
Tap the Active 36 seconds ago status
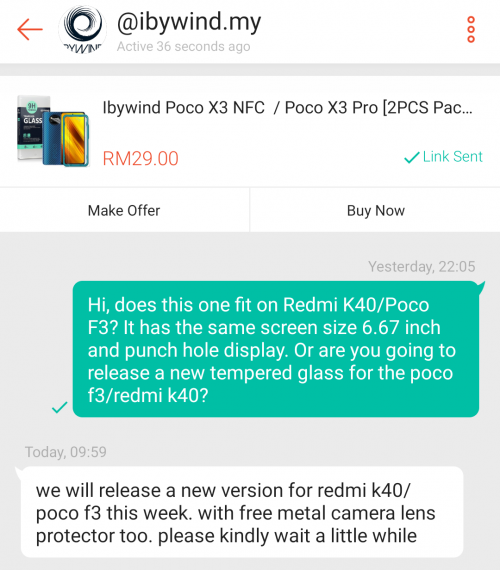click(x=183, y=47)
